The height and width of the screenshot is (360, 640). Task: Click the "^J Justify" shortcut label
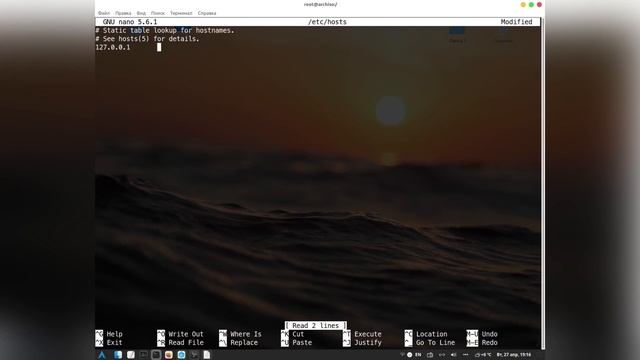click(x=362, y=342)
